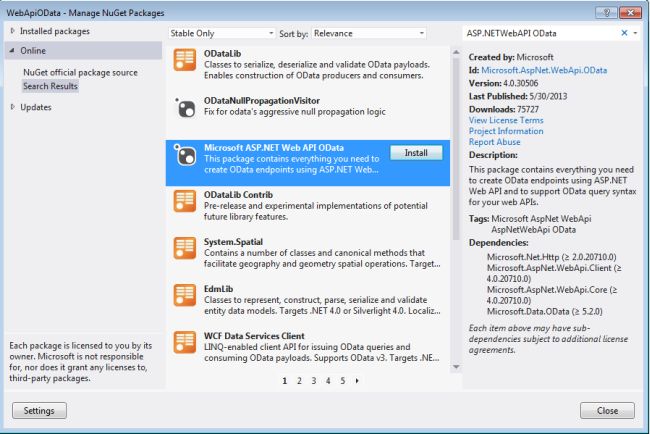The image size is (650, 434).
Task: Select the ODataNullPropagationVisitor package title
Action: (x=262, y=101)
